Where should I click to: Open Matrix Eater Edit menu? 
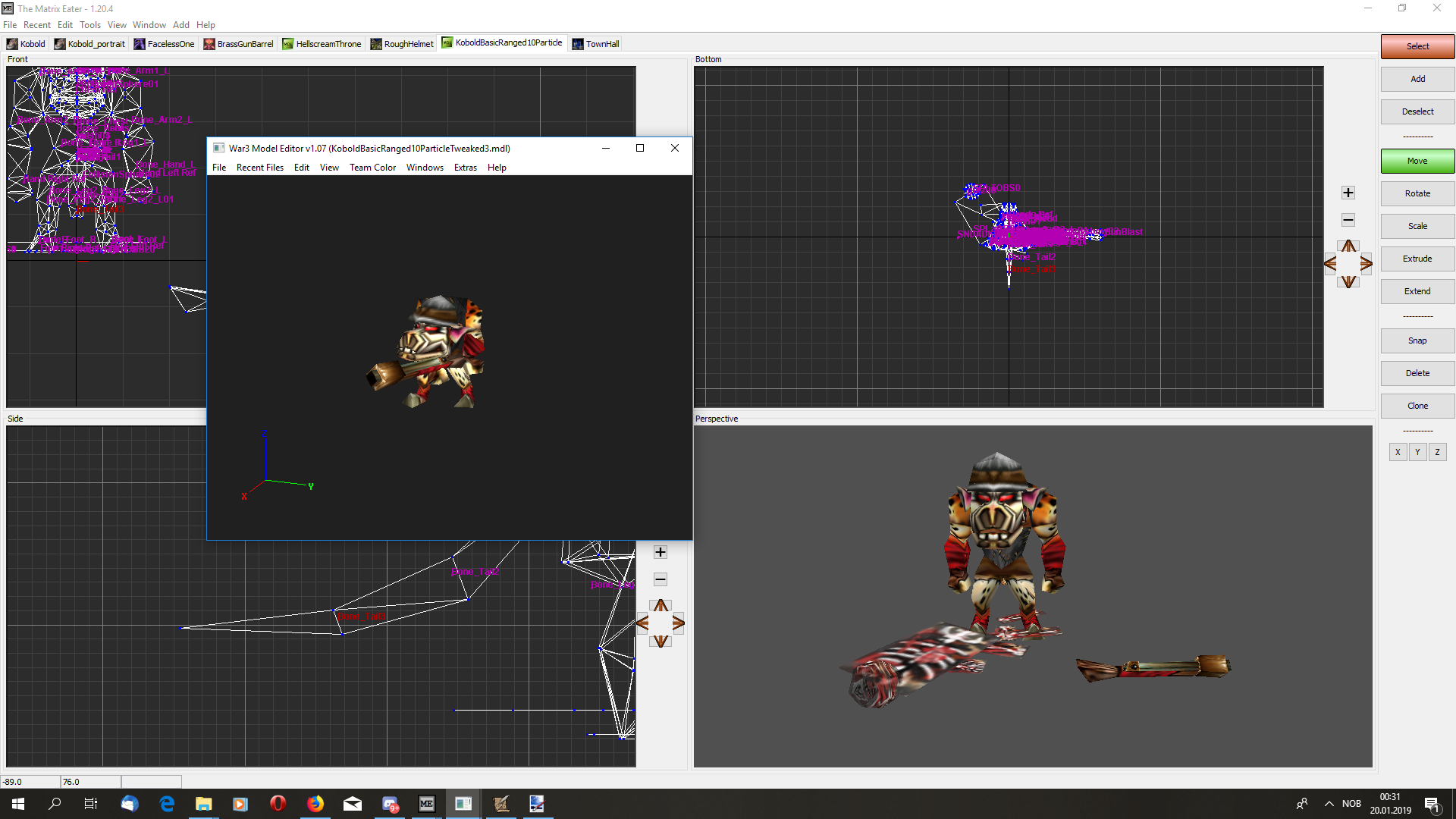click(65, 25)
